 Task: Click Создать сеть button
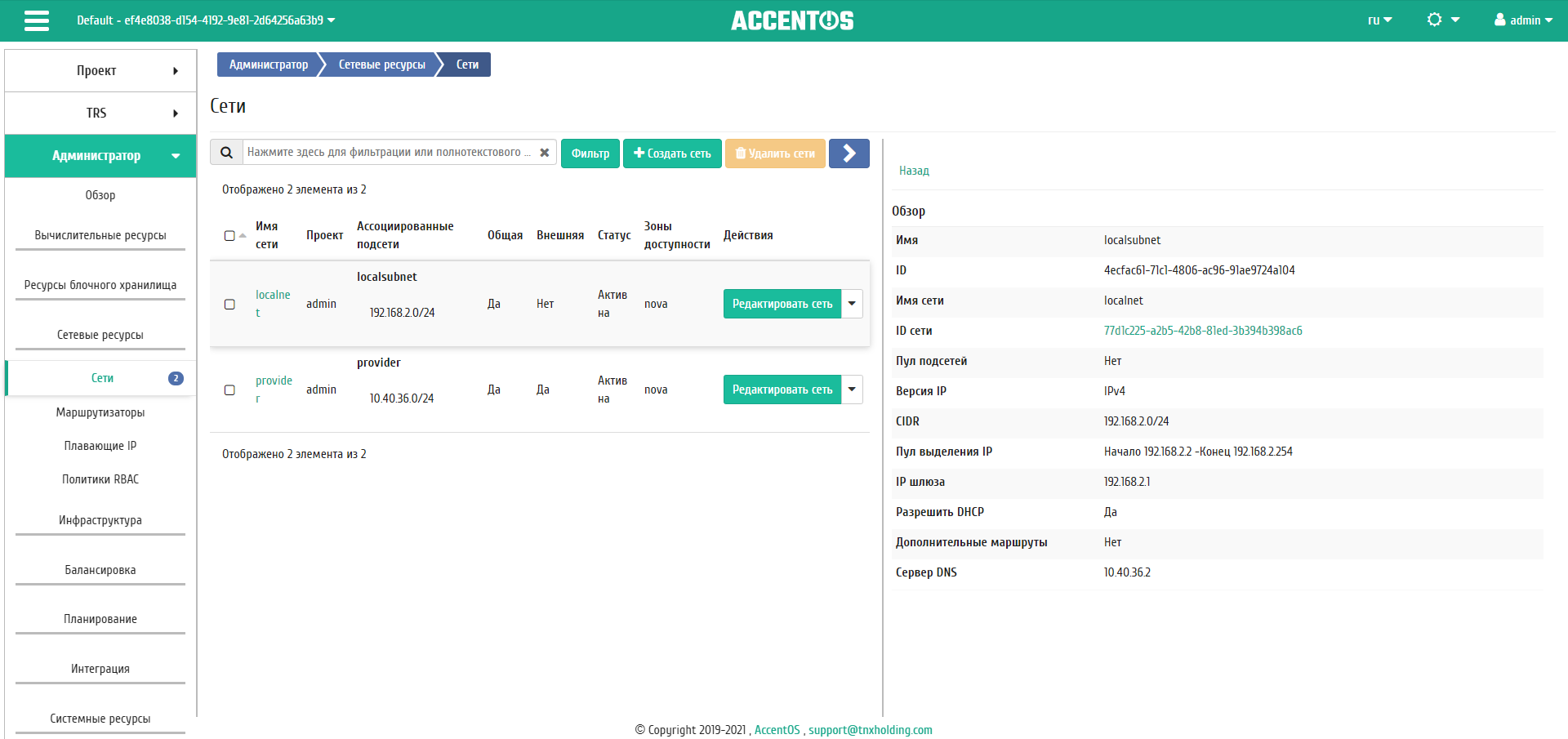pos(672,153)
